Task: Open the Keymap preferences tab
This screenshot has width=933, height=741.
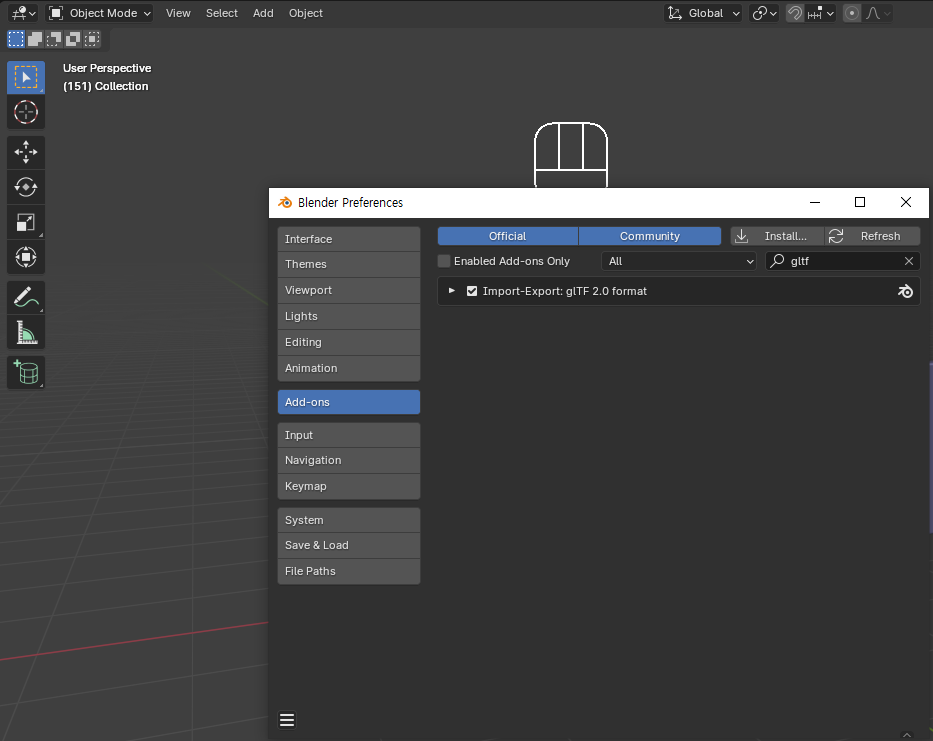Action: (x=349, y=486)
